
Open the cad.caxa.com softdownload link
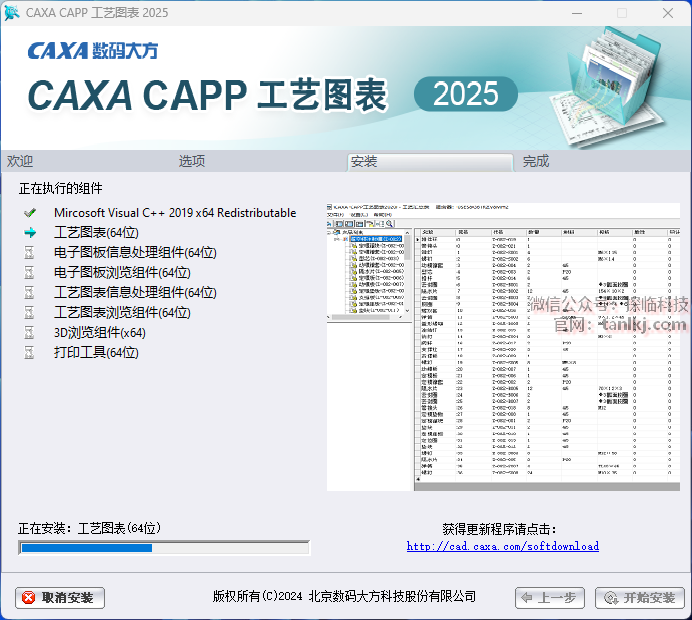pyautogui.click(x=503, y=546)
